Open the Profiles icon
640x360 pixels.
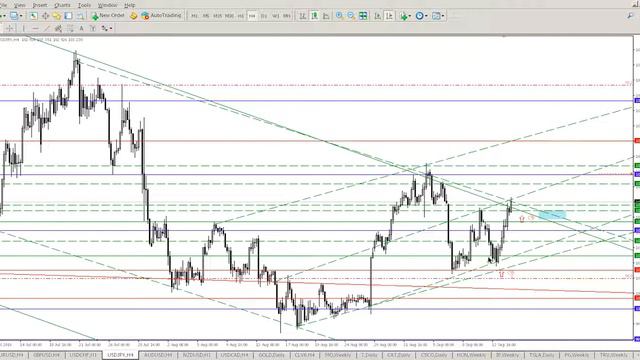[14, 16]
